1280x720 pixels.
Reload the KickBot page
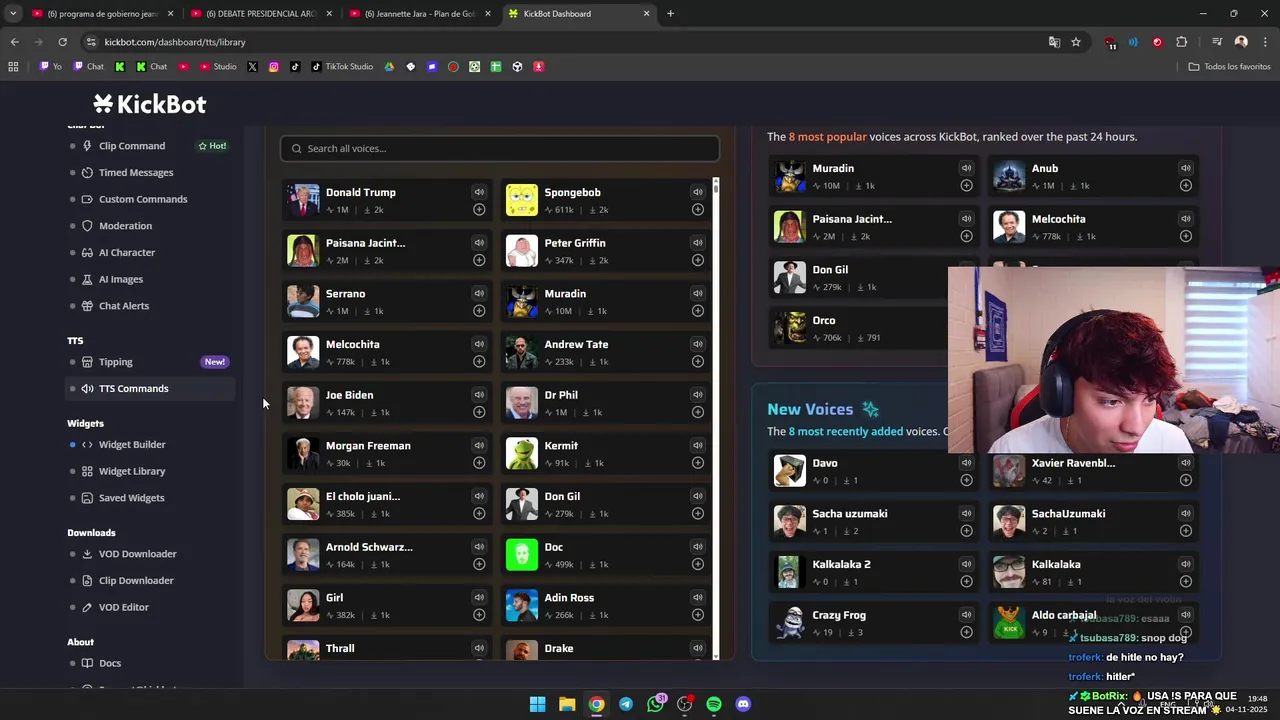click(x=62, y=42)
